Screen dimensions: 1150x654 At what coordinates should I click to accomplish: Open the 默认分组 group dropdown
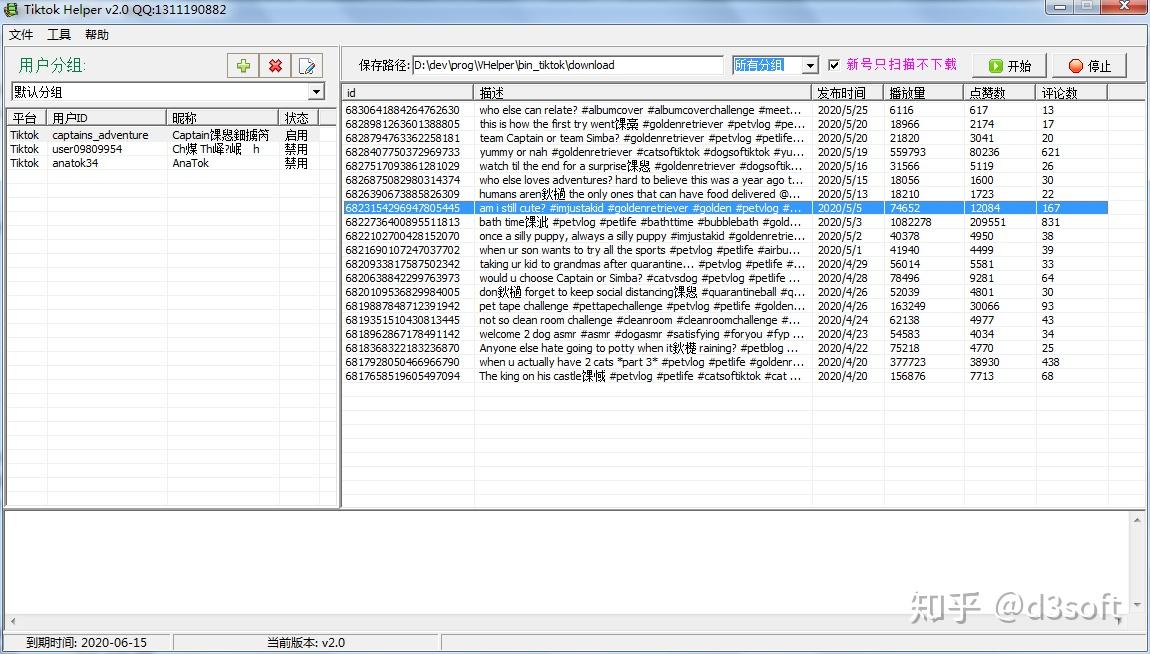pos(316,92)
